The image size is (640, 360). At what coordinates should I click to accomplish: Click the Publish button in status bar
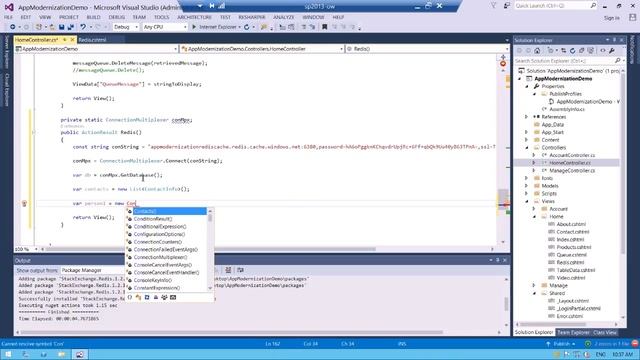[x=561, y=344]
